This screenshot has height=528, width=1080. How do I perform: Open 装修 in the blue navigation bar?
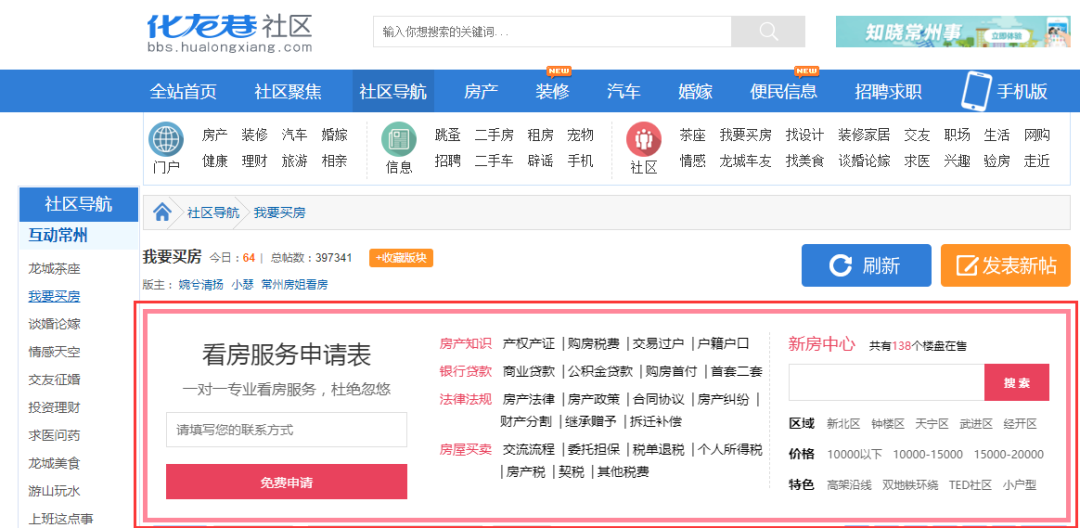click(x=552, y=92)
